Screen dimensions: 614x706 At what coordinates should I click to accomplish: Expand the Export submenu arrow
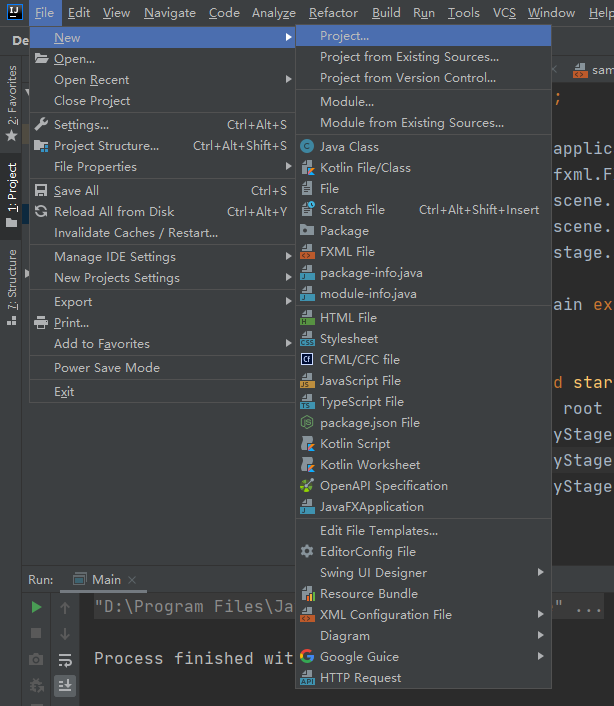289,301
